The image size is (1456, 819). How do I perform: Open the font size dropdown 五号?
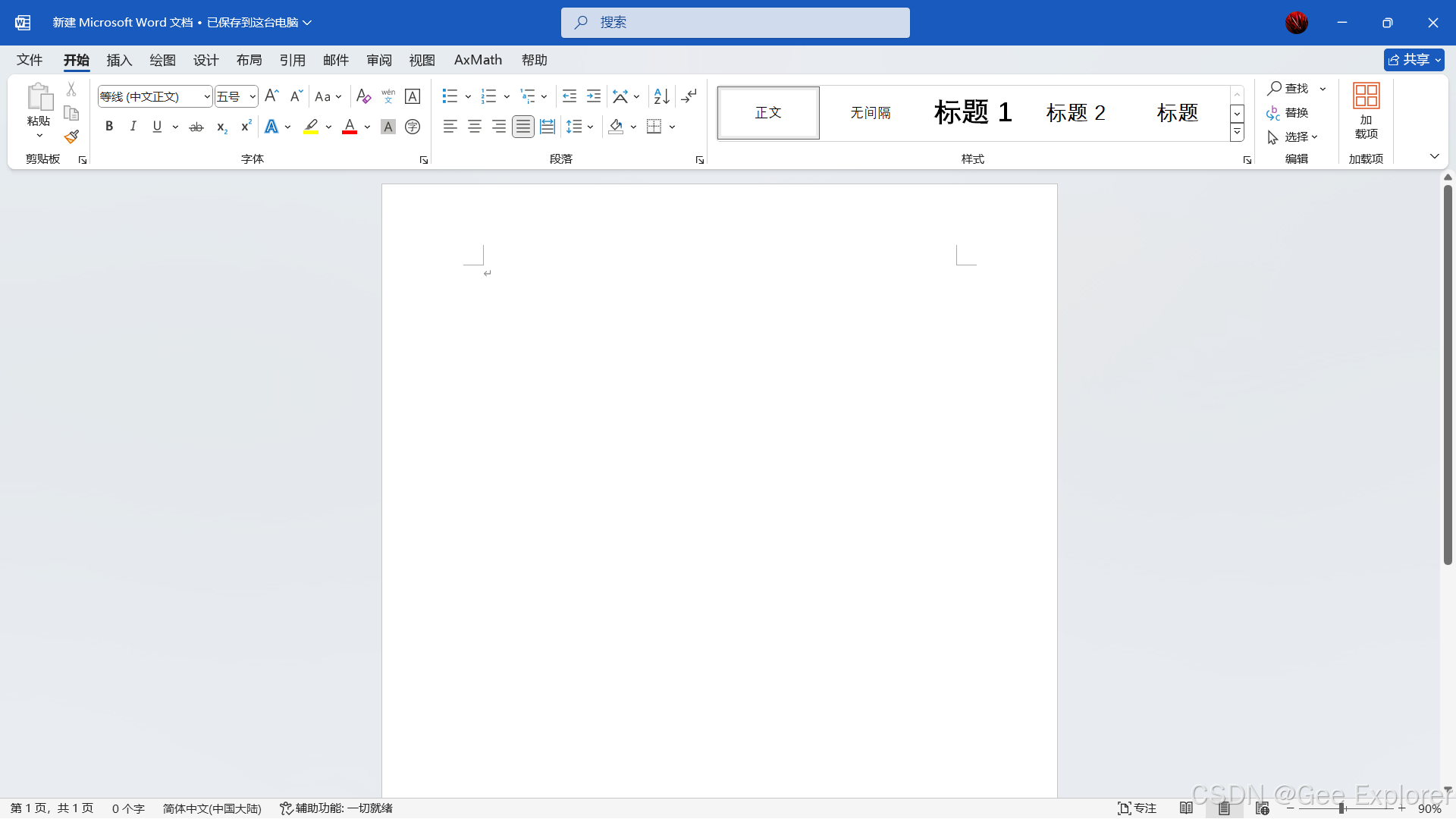coord(253,96)
